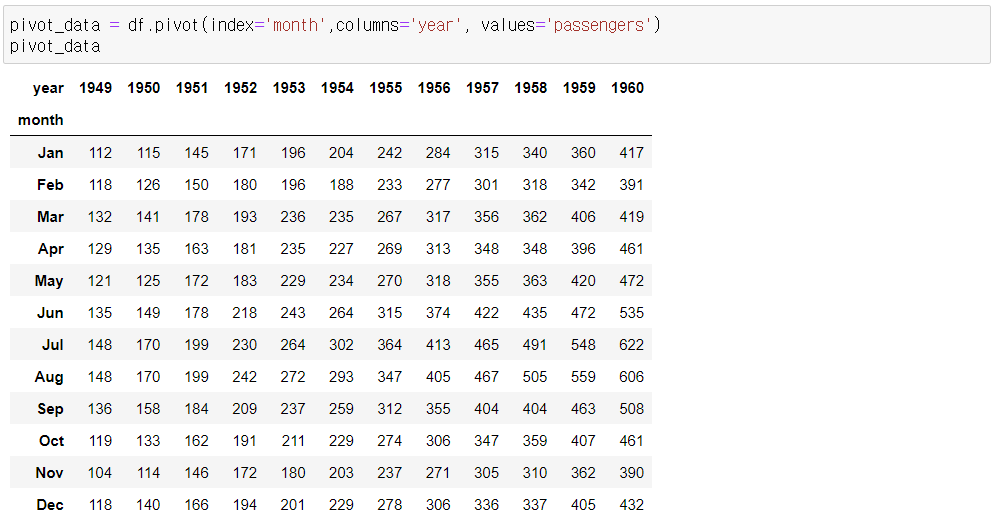Select the 1950 column header
The image size is (996, 527).
pos(144,88)
